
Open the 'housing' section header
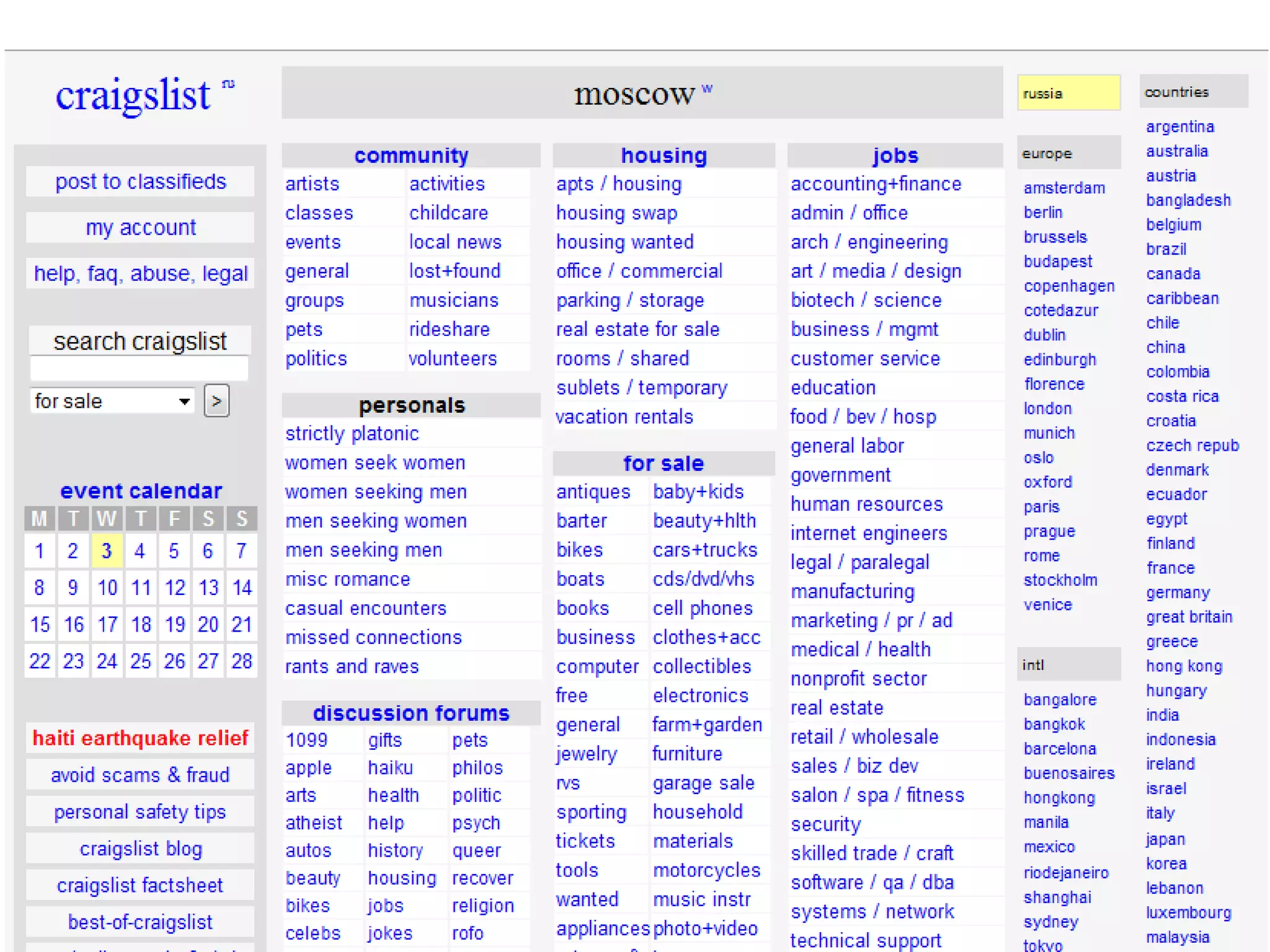pyautogui.click(x=664, y=156)
